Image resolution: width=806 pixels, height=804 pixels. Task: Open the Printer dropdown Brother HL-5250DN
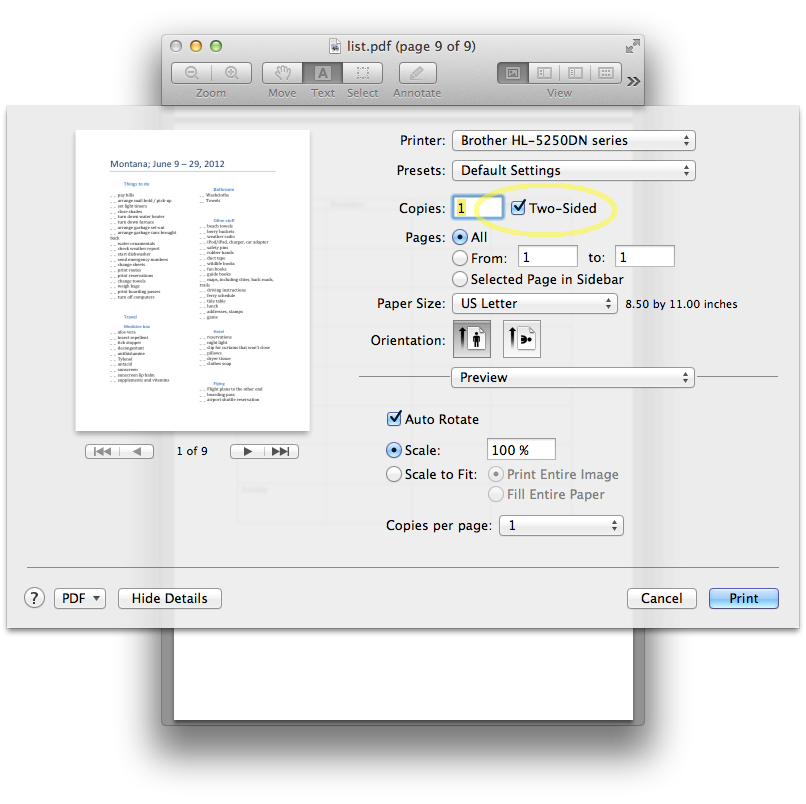[573, 141]
